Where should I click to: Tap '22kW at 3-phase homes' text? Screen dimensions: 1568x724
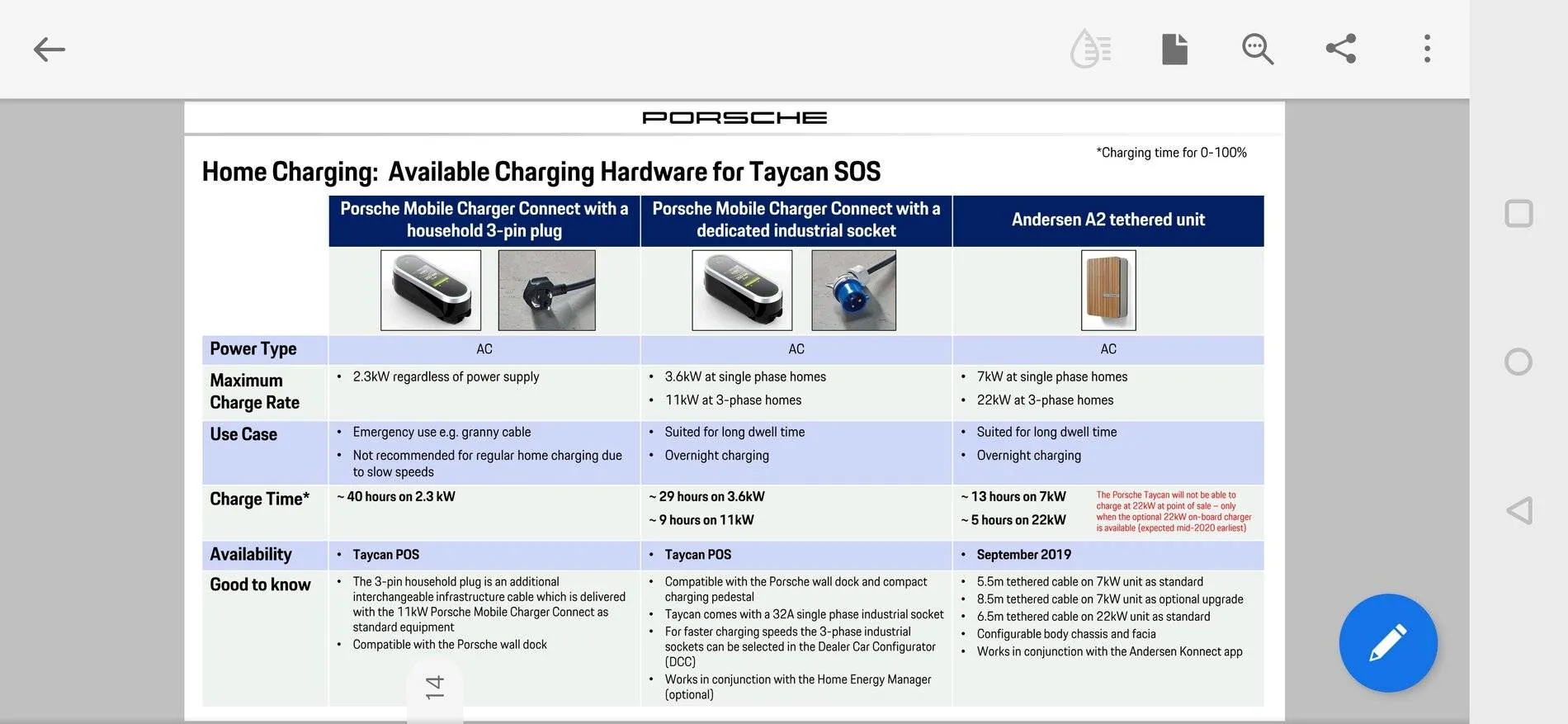(1045, 400)
